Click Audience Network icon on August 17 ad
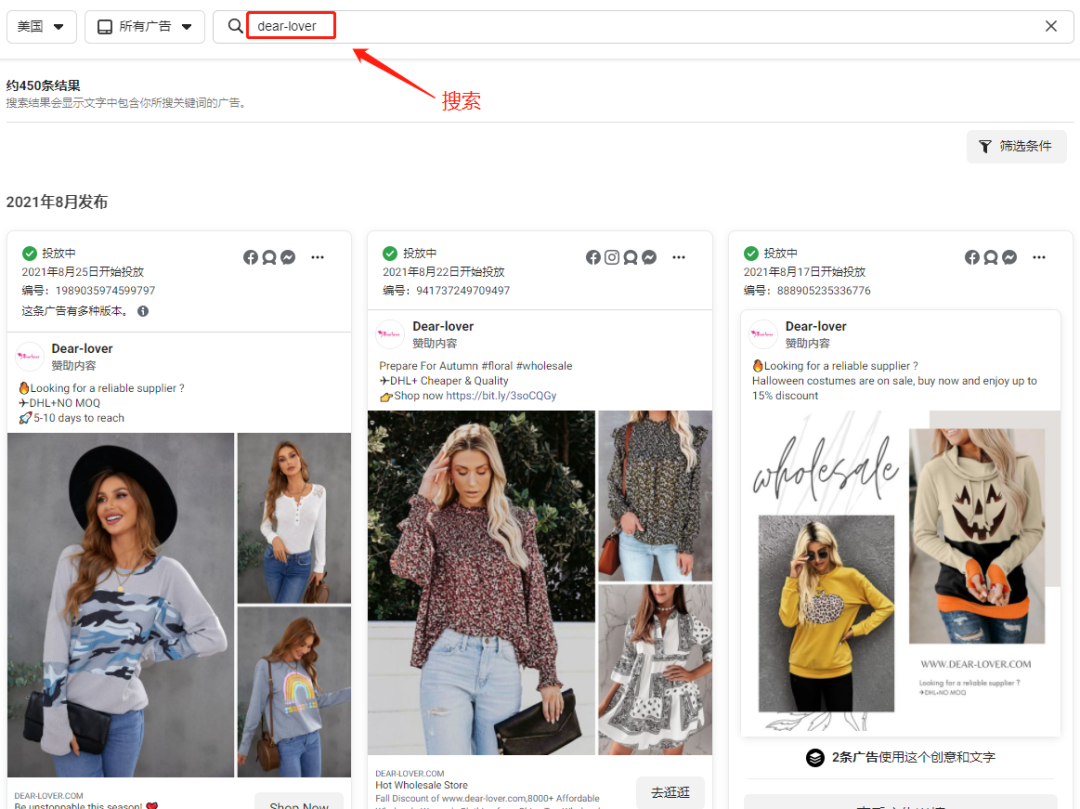 pos(990,258)
